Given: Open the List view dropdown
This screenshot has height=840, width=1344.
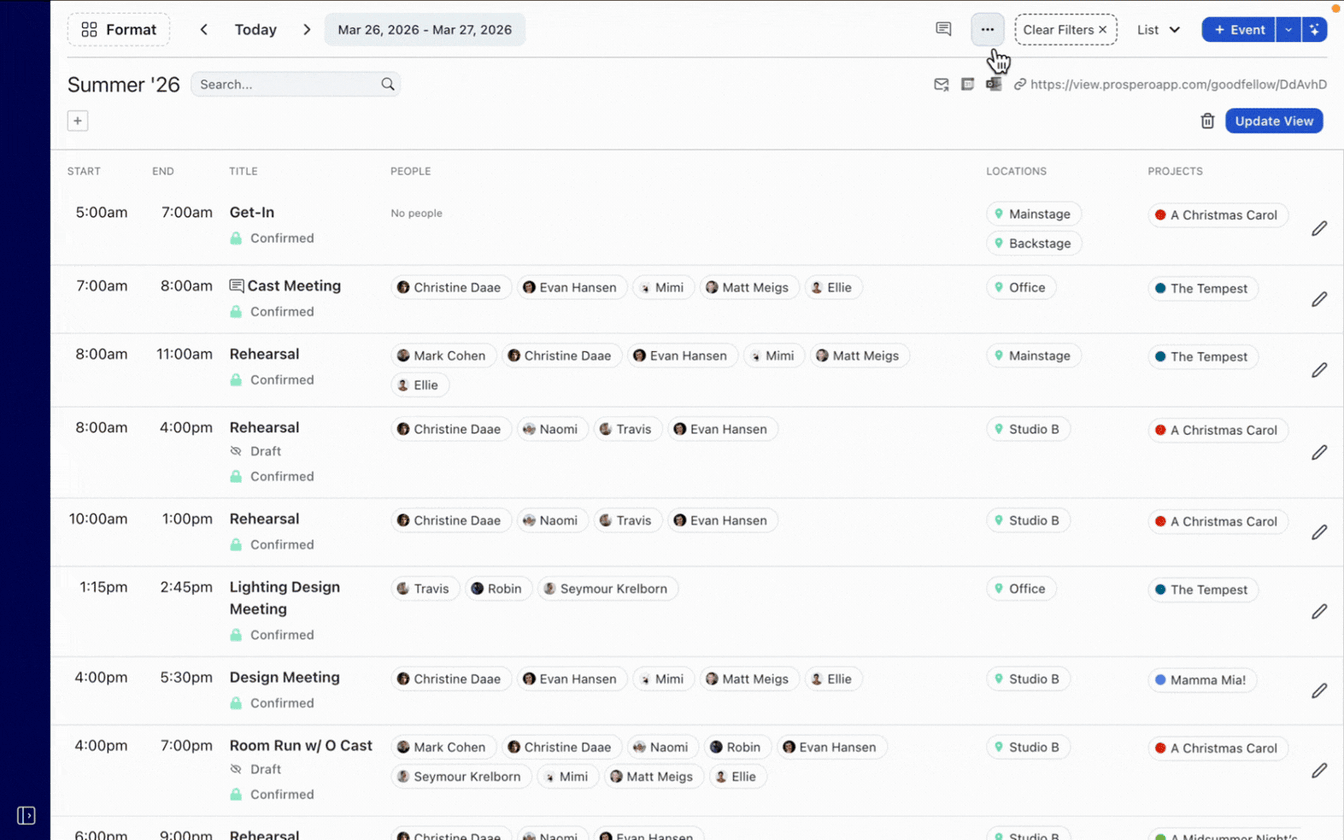Looking at the screenshot, I should click(1158, 29).
